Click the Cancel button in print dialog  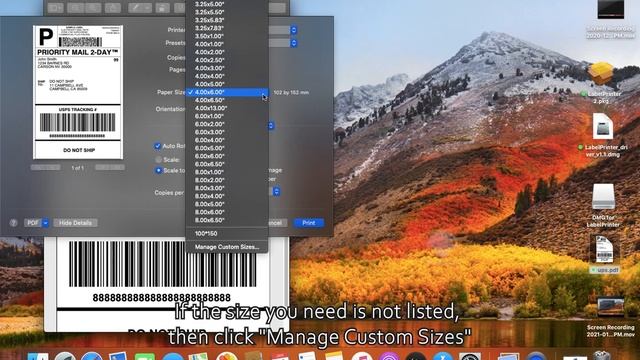pos(277,223)
